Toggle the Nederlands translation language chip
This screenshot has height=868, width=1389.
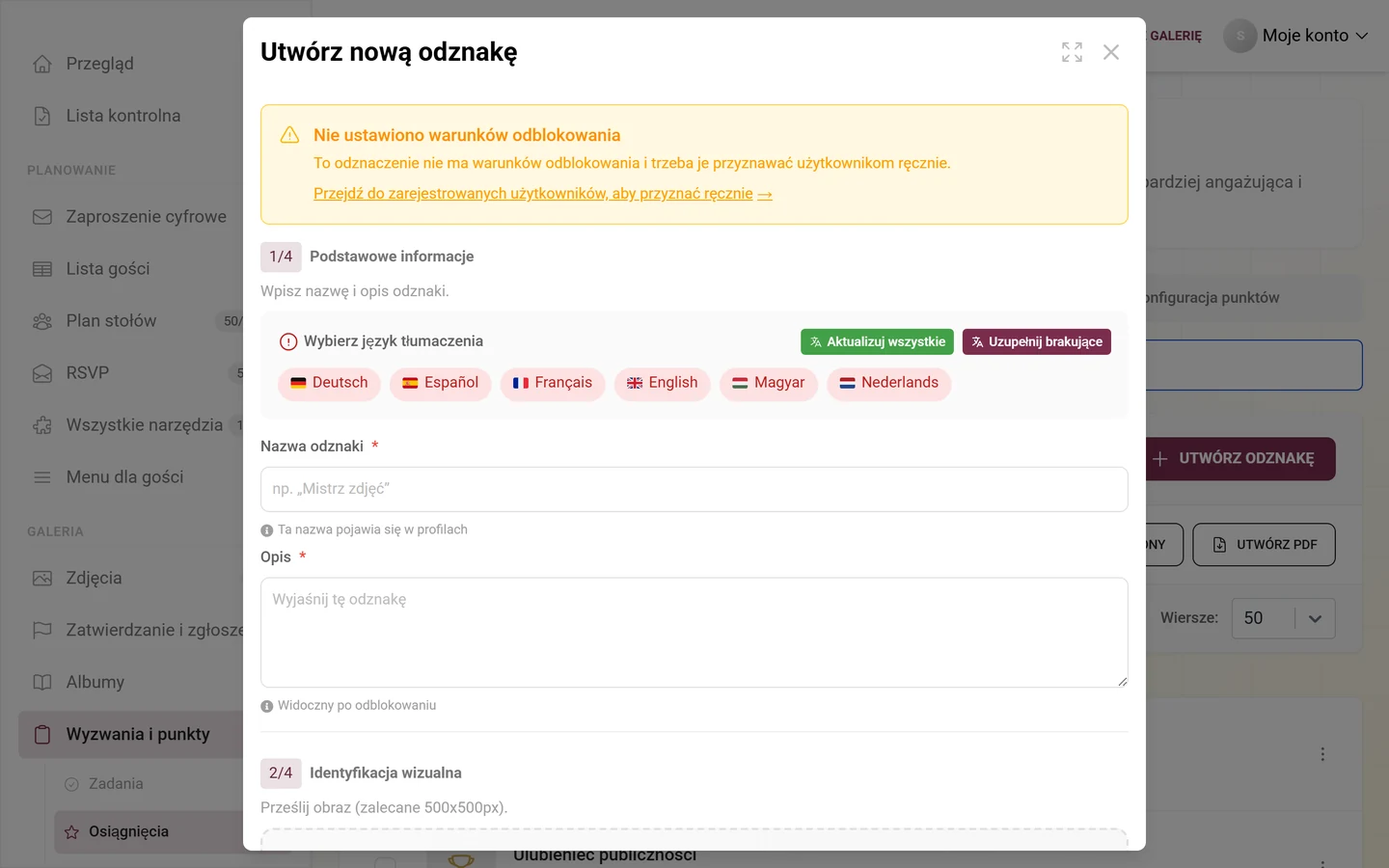889,383
